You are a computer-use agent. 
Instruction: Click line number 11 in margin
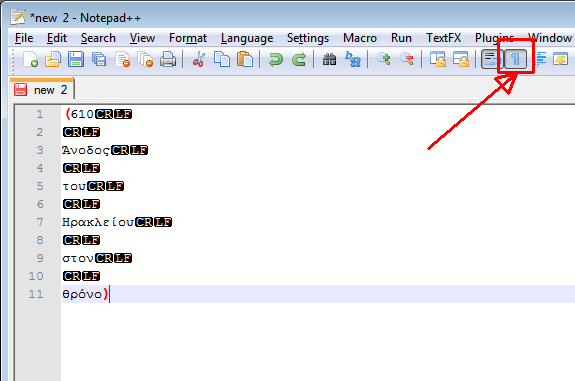[x=36, y=294]
